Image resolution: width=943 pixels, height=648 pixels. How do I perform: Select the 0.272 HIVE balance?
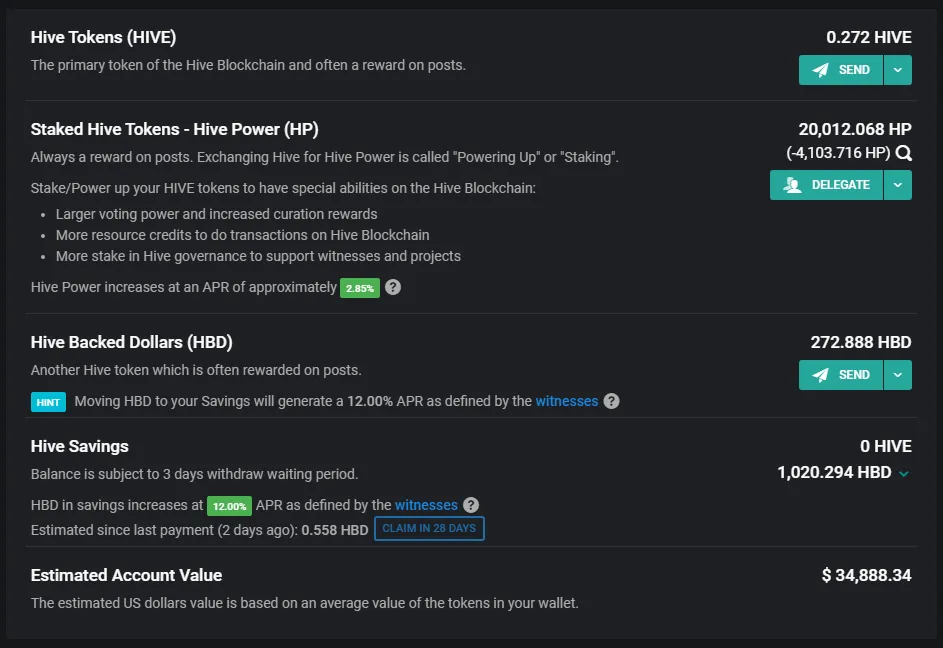[x=868, y=37]
